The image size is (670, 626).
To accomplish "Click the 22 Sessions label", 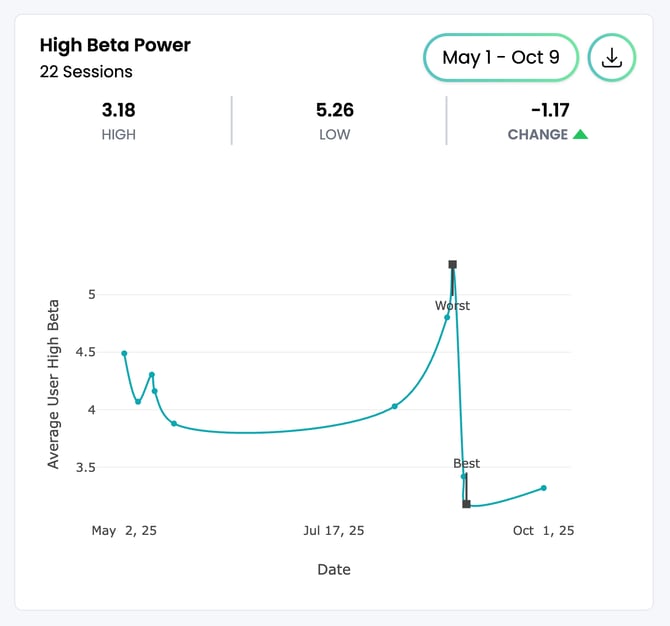I will (86, 72).
